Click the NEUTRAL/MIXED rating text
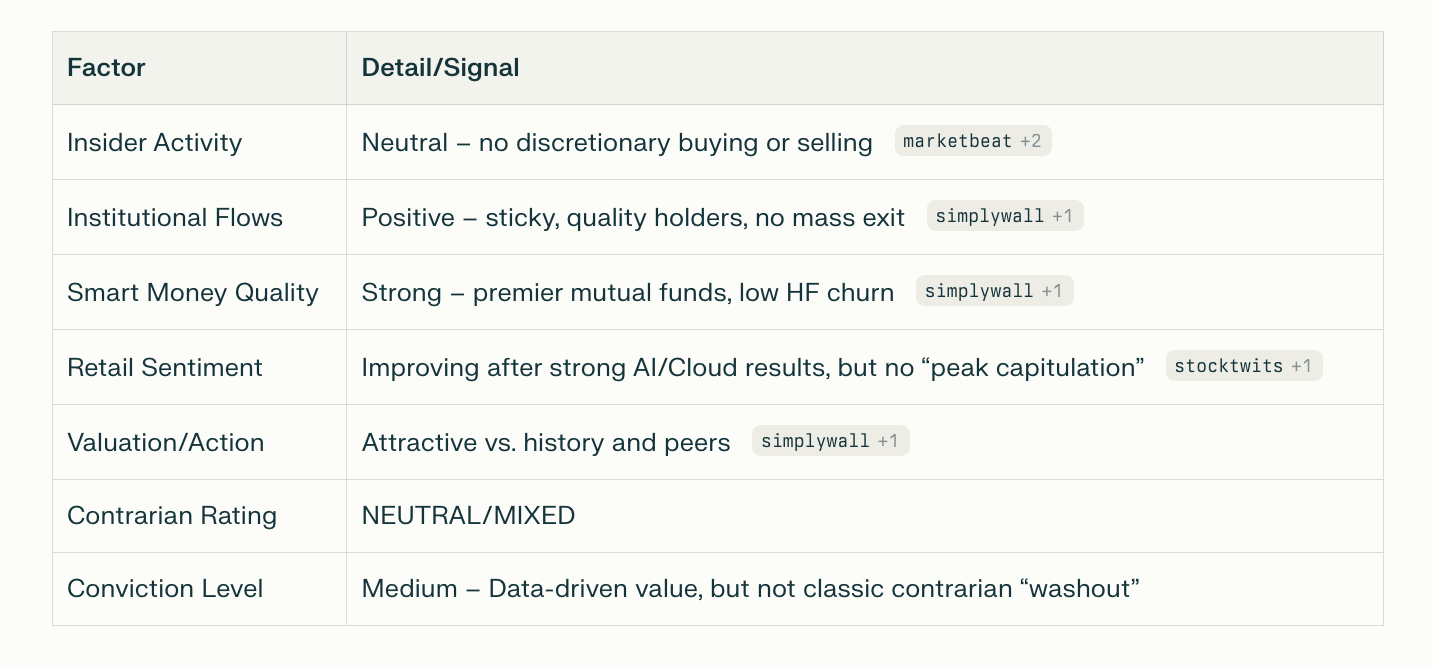Viewport: 1432px width, 666px height. click(x=468, y=516)
